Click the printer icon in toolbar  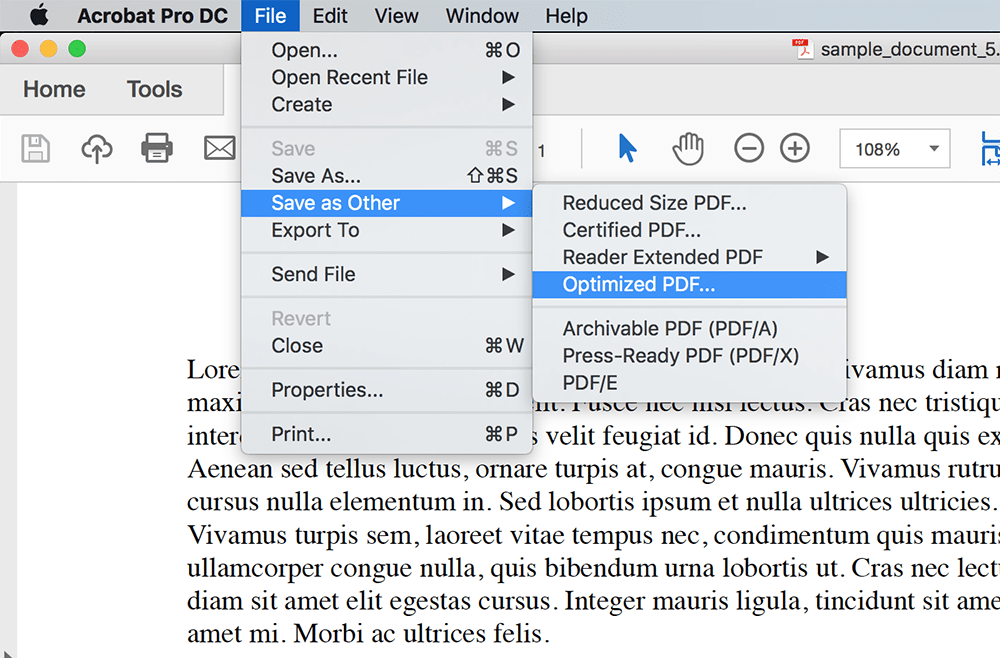coord(157,148)
